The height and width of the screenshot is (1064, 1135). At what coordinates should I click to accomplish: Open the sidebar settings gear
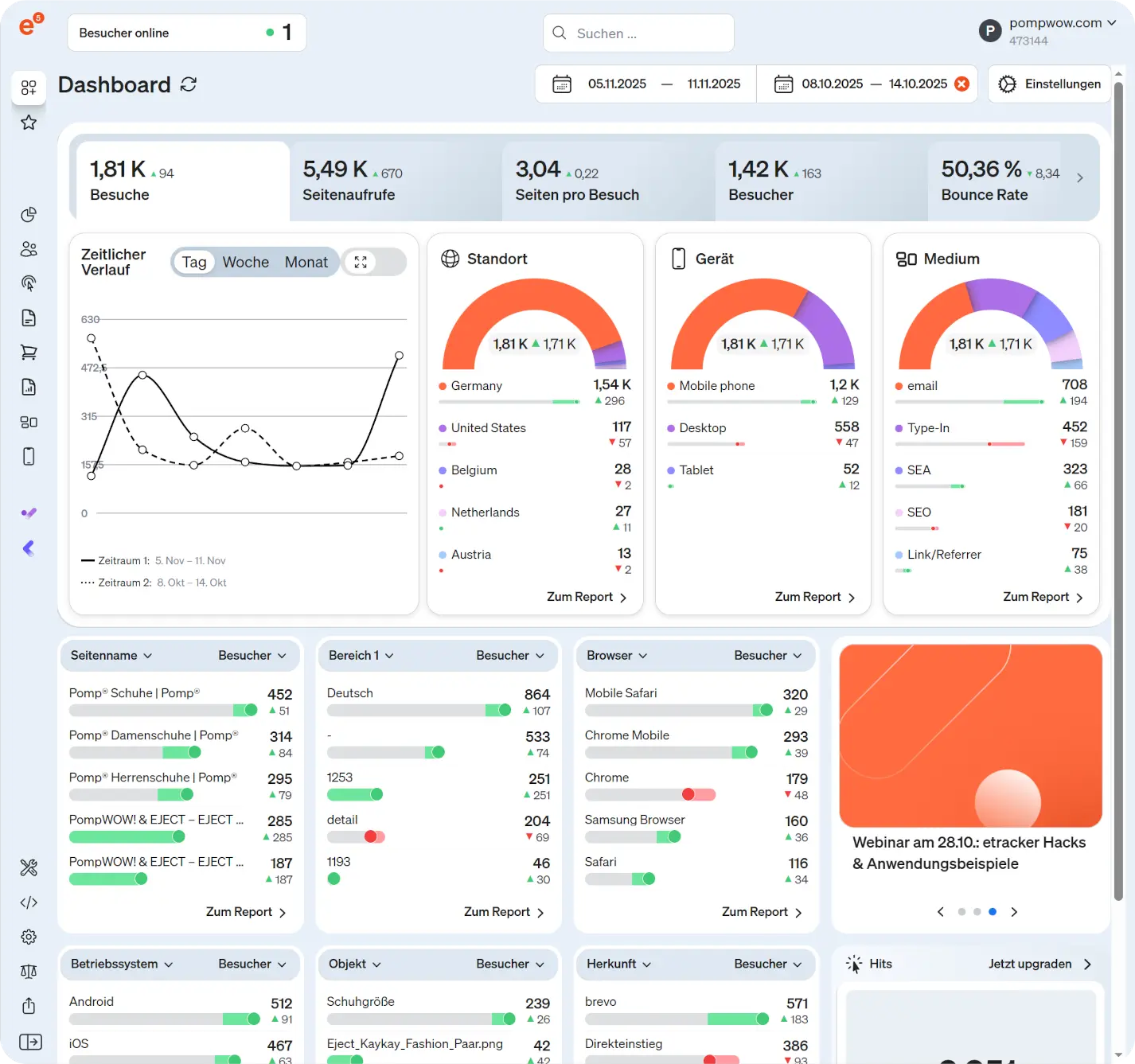point(29,937)
